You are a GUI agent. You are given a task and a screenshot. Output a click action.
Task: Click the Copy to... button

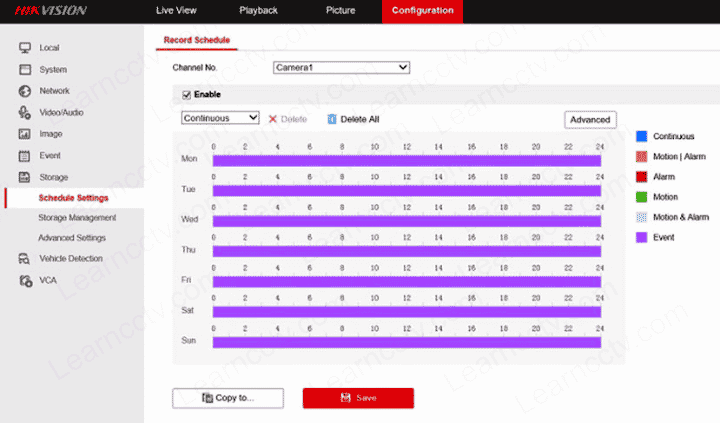click(228, 398)
